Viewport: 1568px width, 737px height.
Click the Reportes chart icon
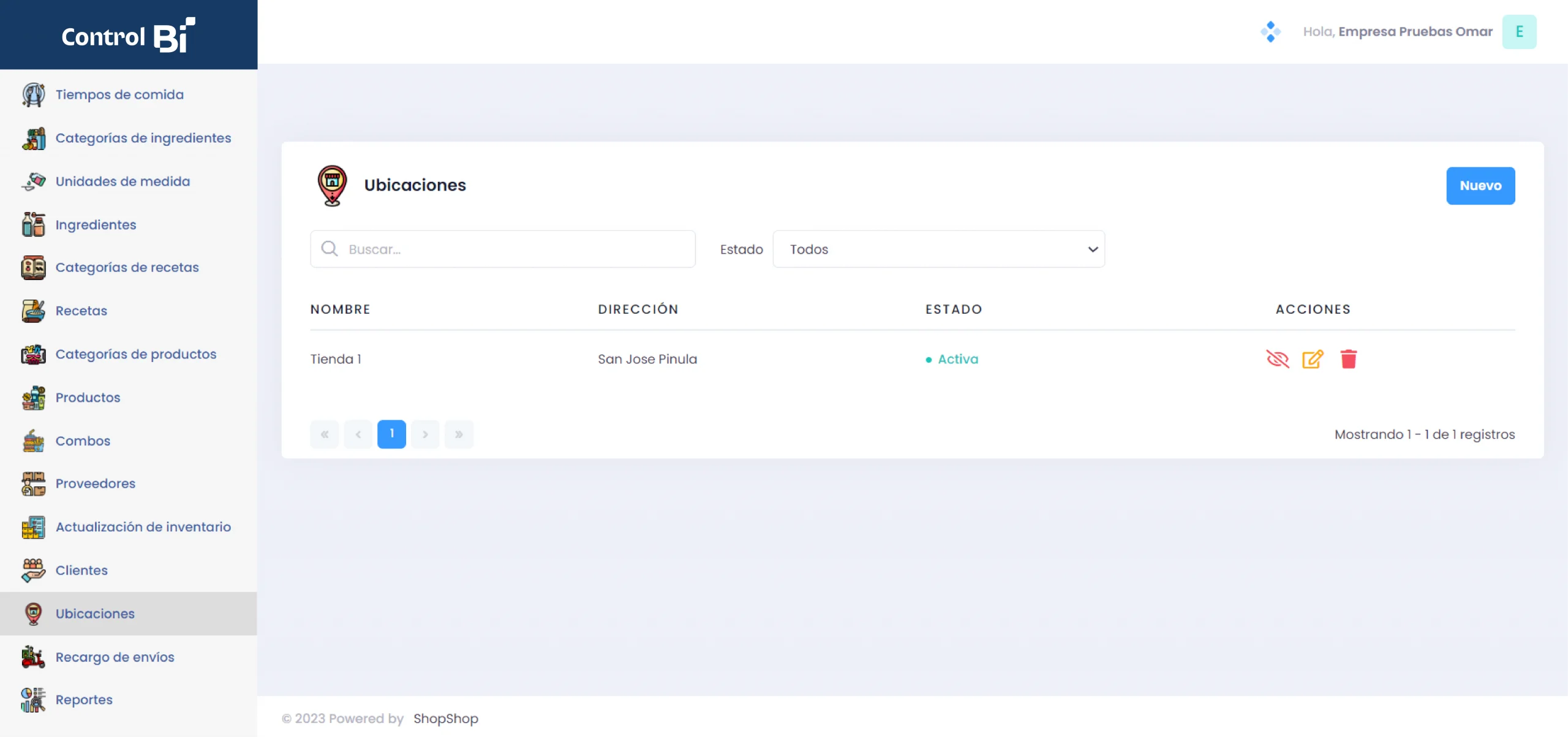[33, 700]
